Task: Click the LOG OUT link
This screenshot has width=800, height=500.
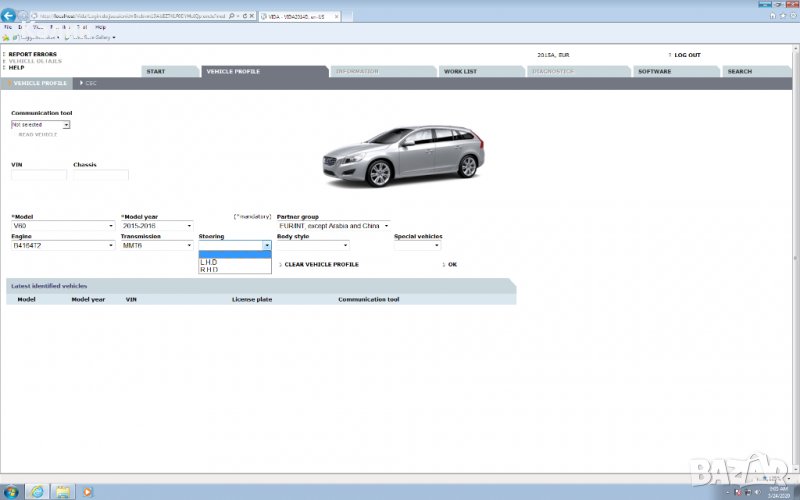Action: pos(687,55)
